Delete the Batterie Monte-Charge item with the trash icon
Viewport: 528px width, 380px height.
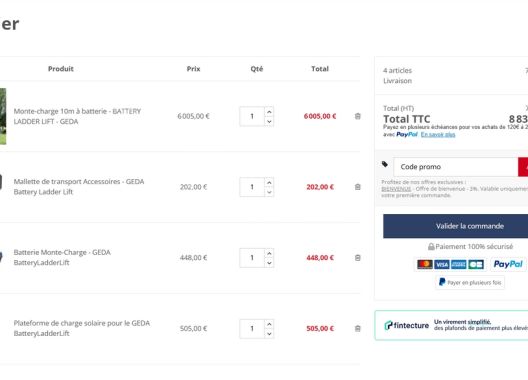(358, 258)
